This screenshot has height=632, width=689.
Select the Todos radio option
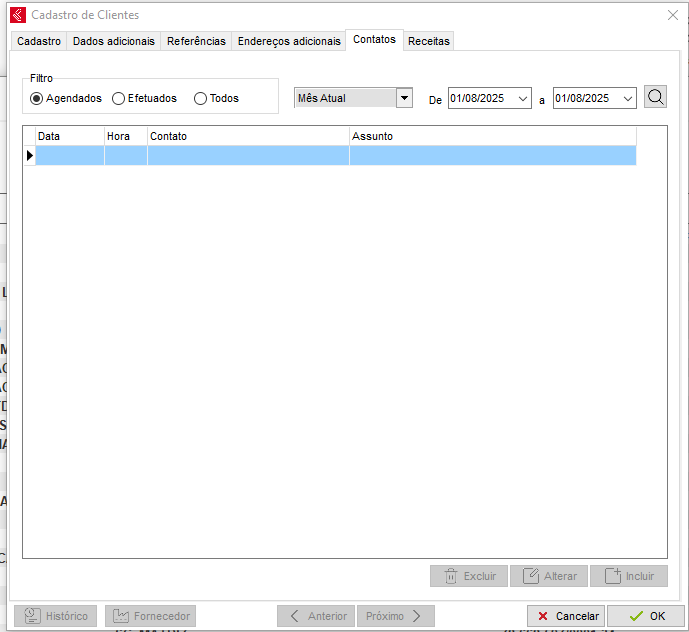click(201, 98)
